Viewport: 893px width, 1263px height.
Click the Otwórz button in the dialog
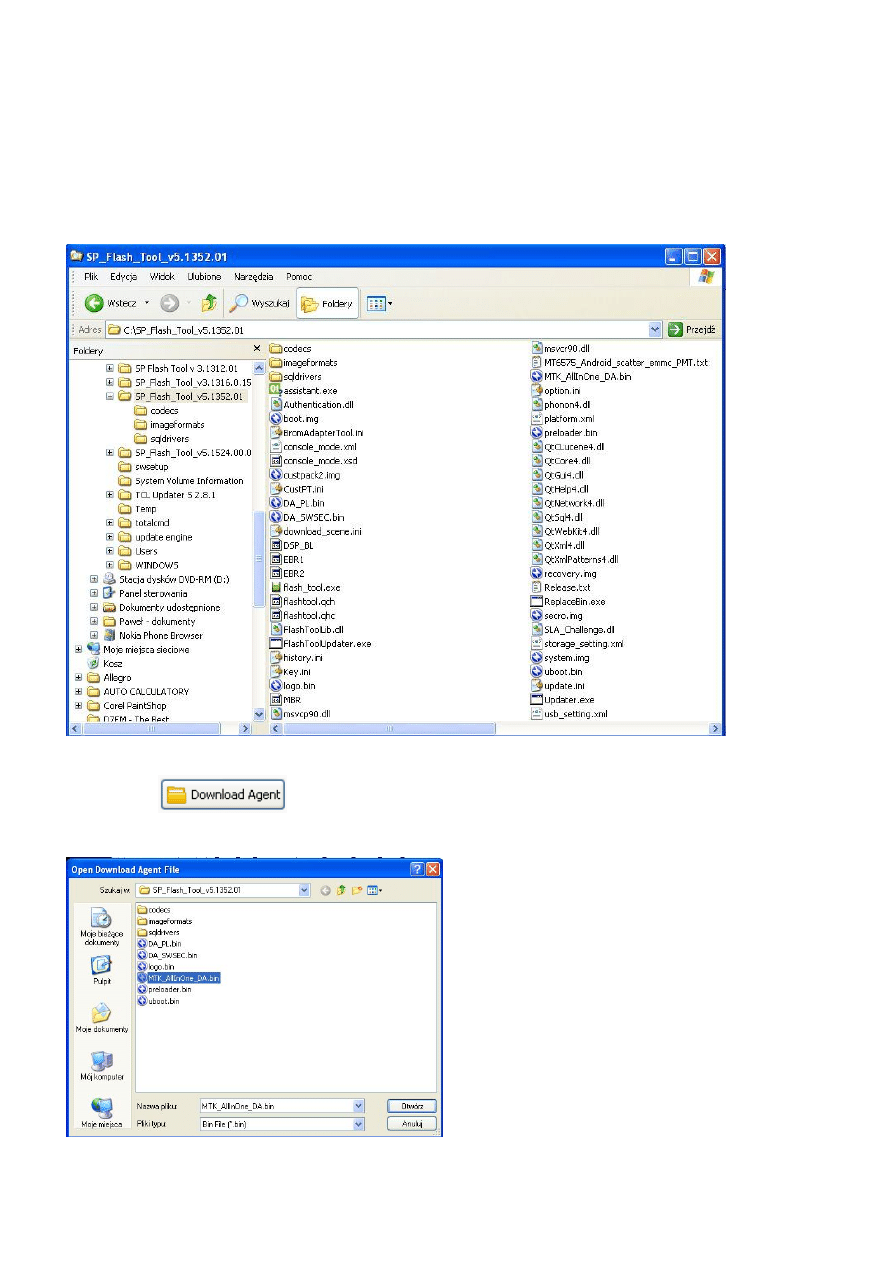point(411,1106)
